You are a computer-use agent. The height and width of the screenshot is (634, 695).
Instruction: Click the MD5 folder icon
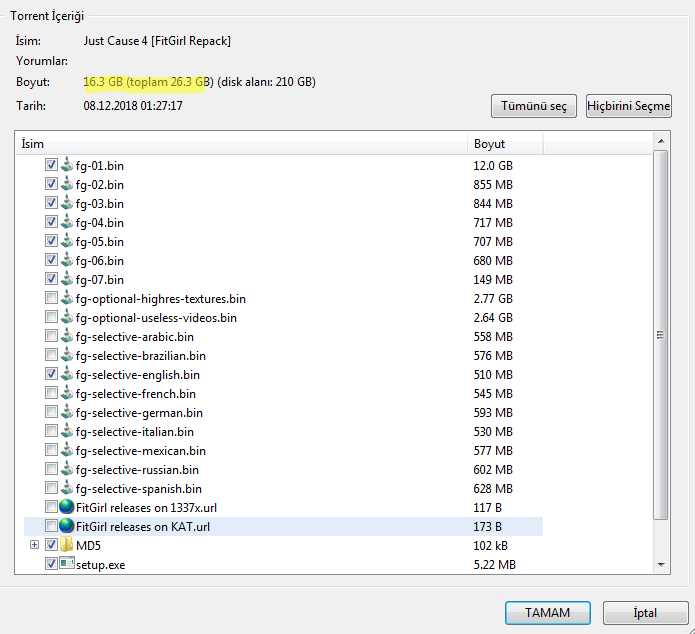67,545
